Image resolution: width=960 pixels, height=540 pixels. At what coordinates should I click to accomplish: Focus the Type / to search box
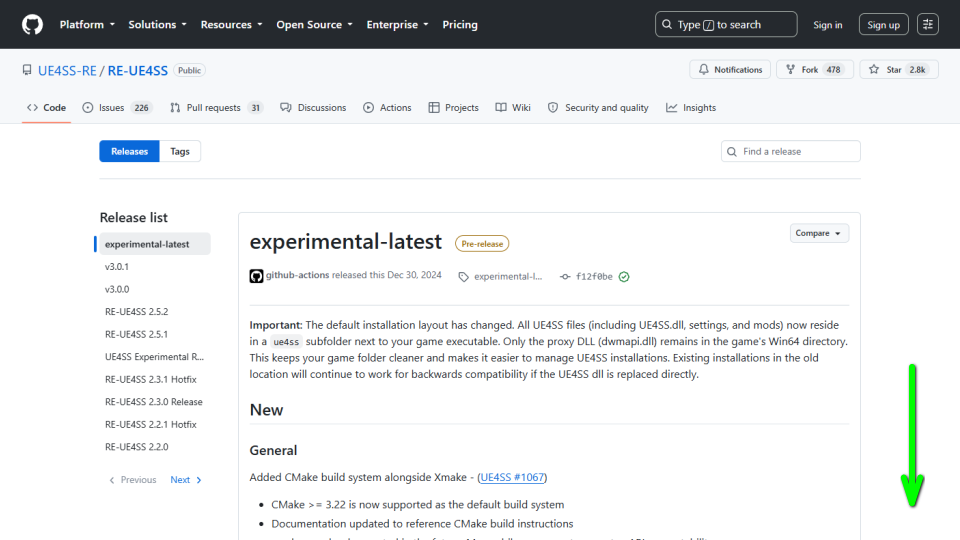726,24
